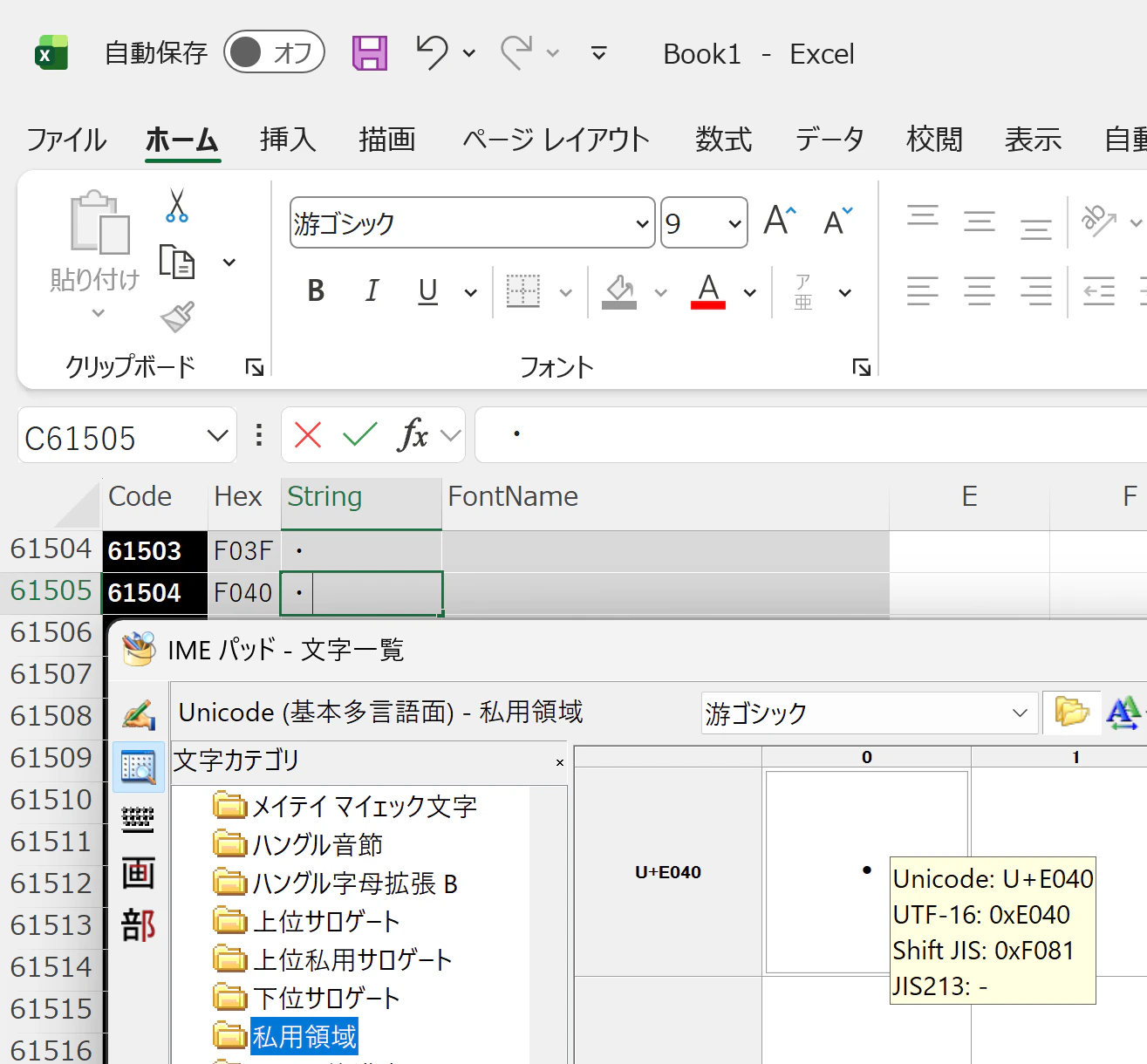1147x1064 pixels.
Task: Click the Name Box showing C61505
Action: pyautogui.click(x=127, y=435)
